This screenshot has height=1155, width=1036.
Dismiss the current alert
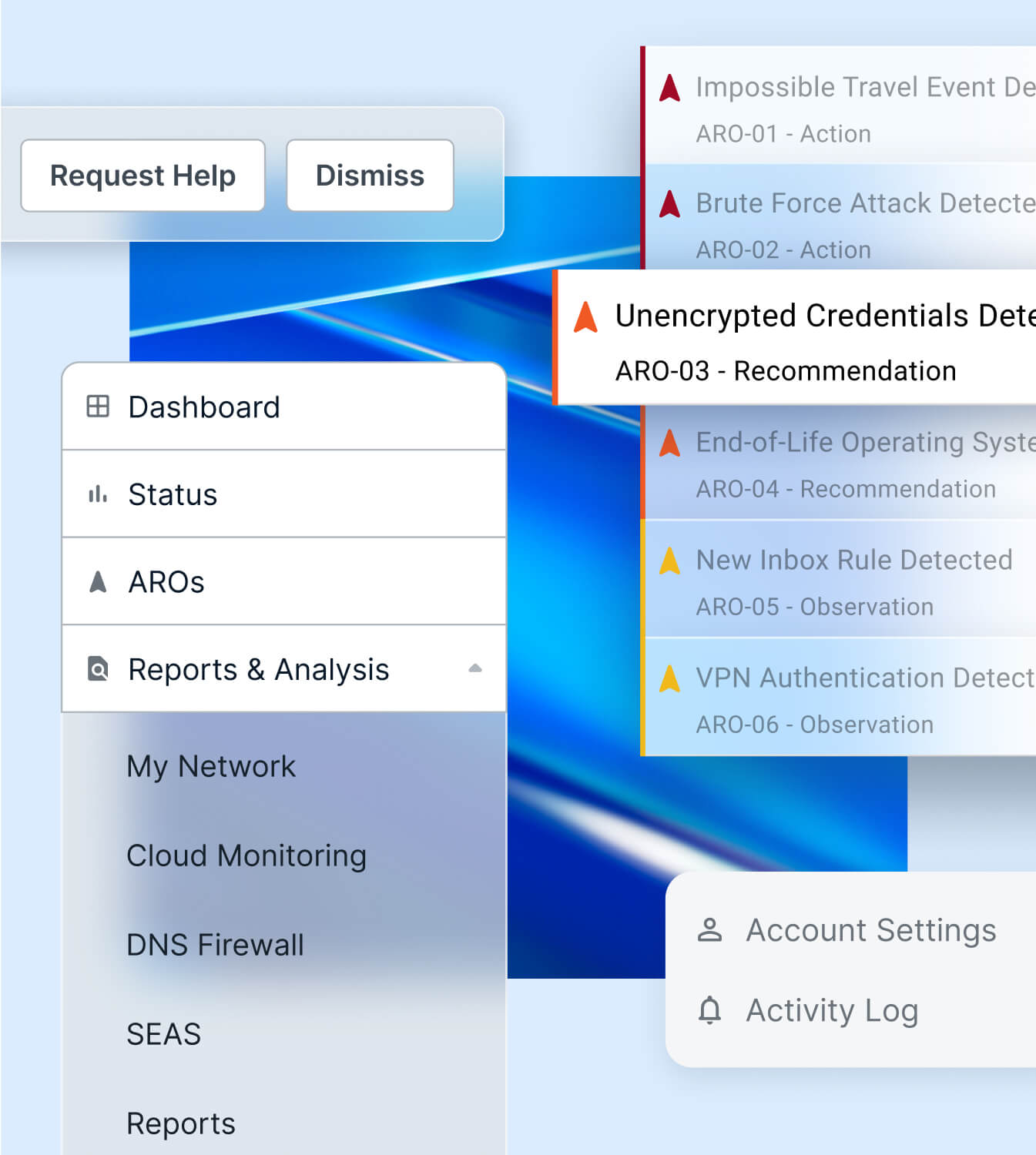click(x=370, y=176)
